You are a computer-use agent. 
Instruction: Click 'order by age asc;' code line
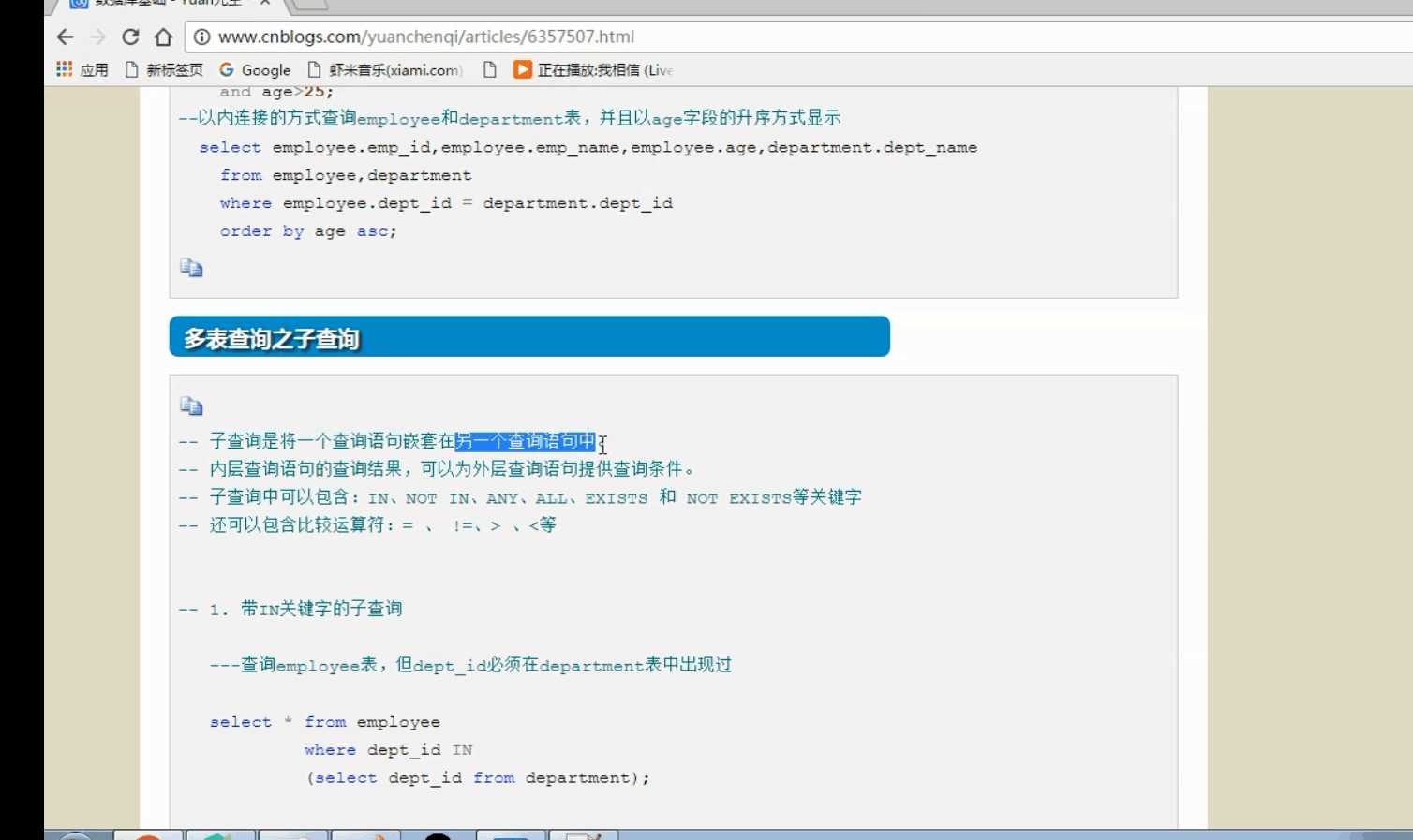[308, 231]
